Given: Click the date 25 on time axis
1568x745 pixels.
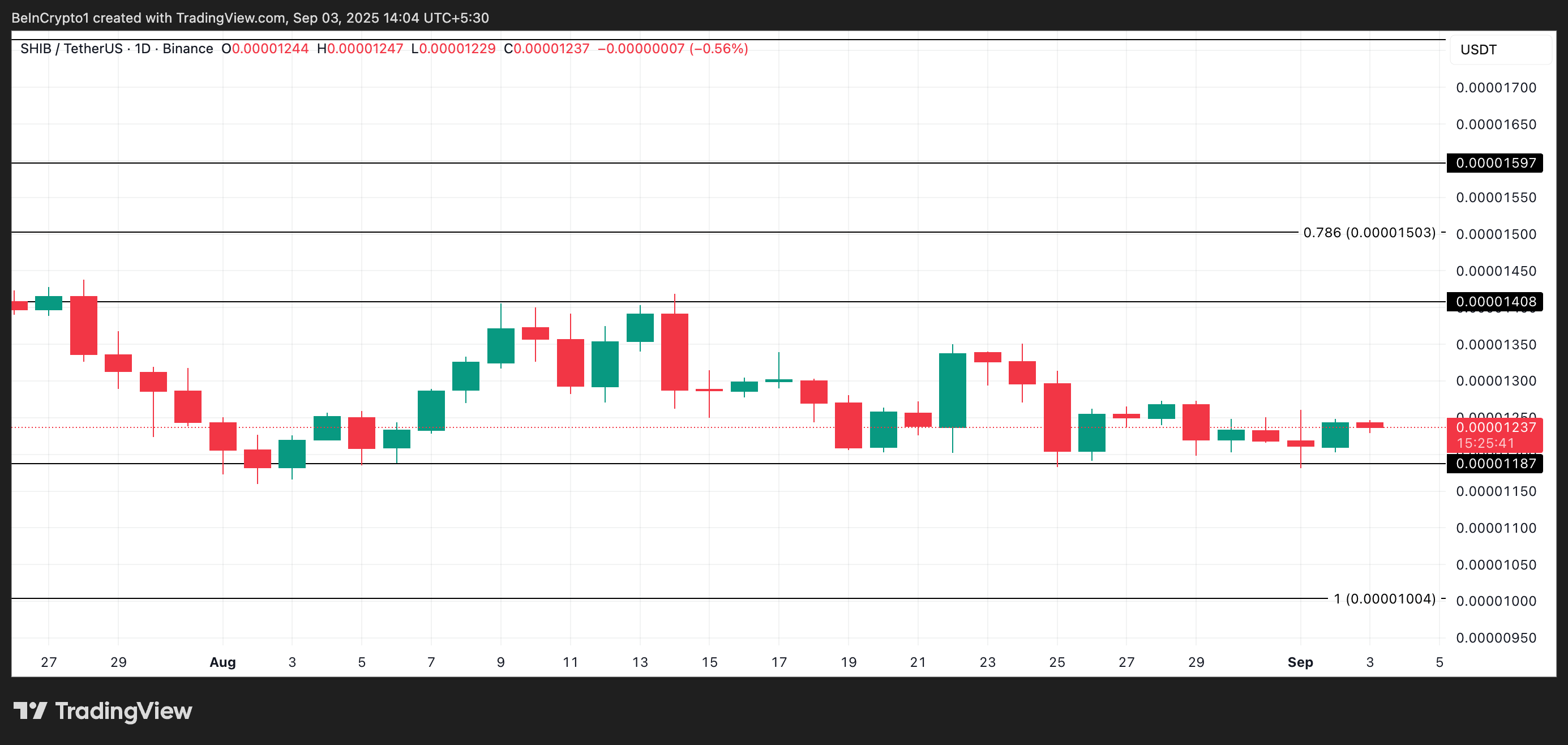Looking at the screenshot, I should coord(1057,662).
